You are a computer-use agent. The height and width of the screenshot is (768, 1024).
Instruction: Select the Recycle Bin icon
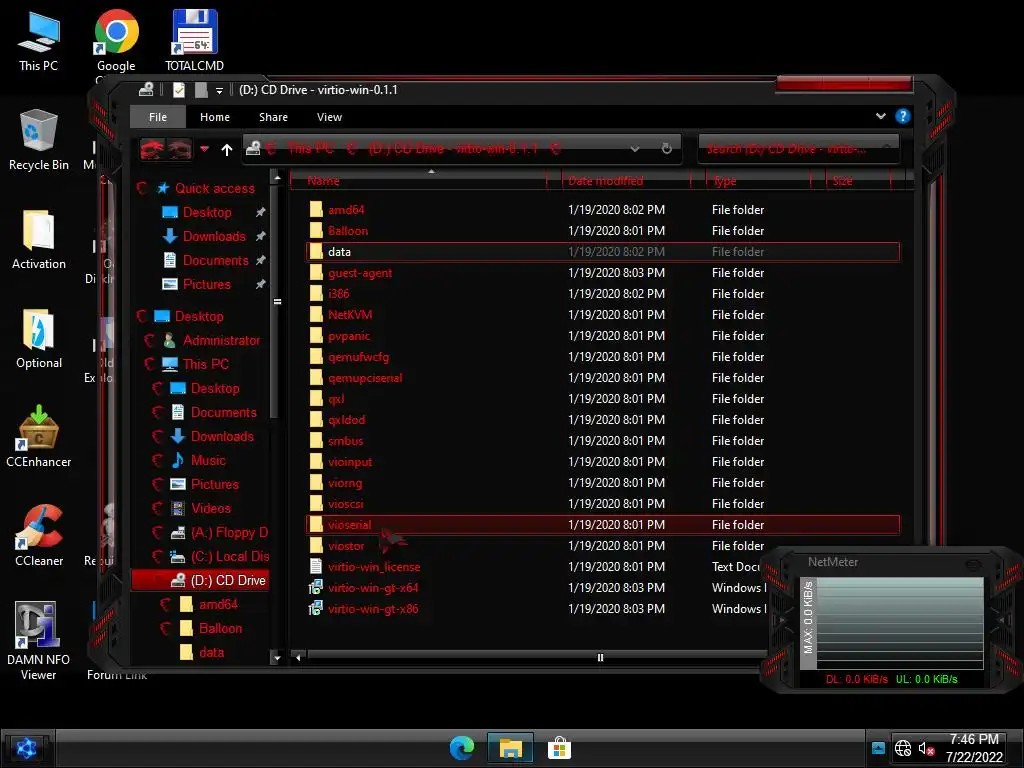click(x=39, y=140)
